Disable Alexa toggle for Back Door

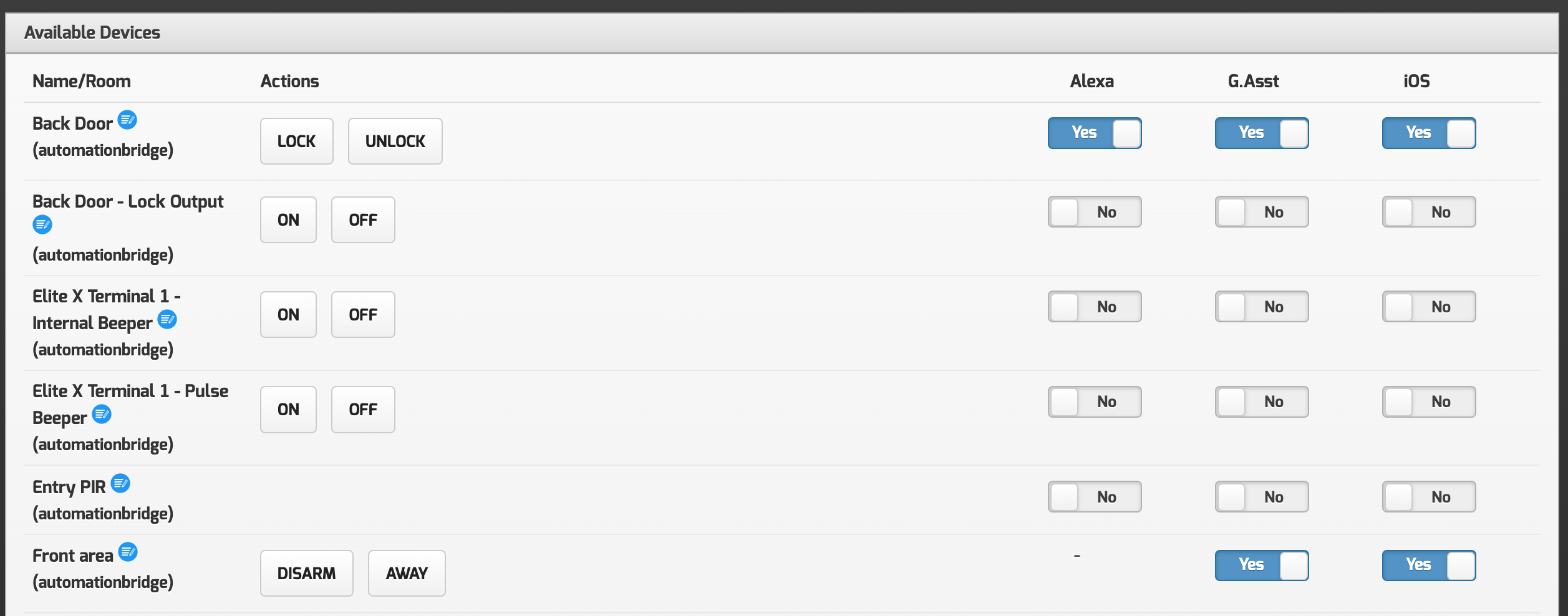point(1095,133)
